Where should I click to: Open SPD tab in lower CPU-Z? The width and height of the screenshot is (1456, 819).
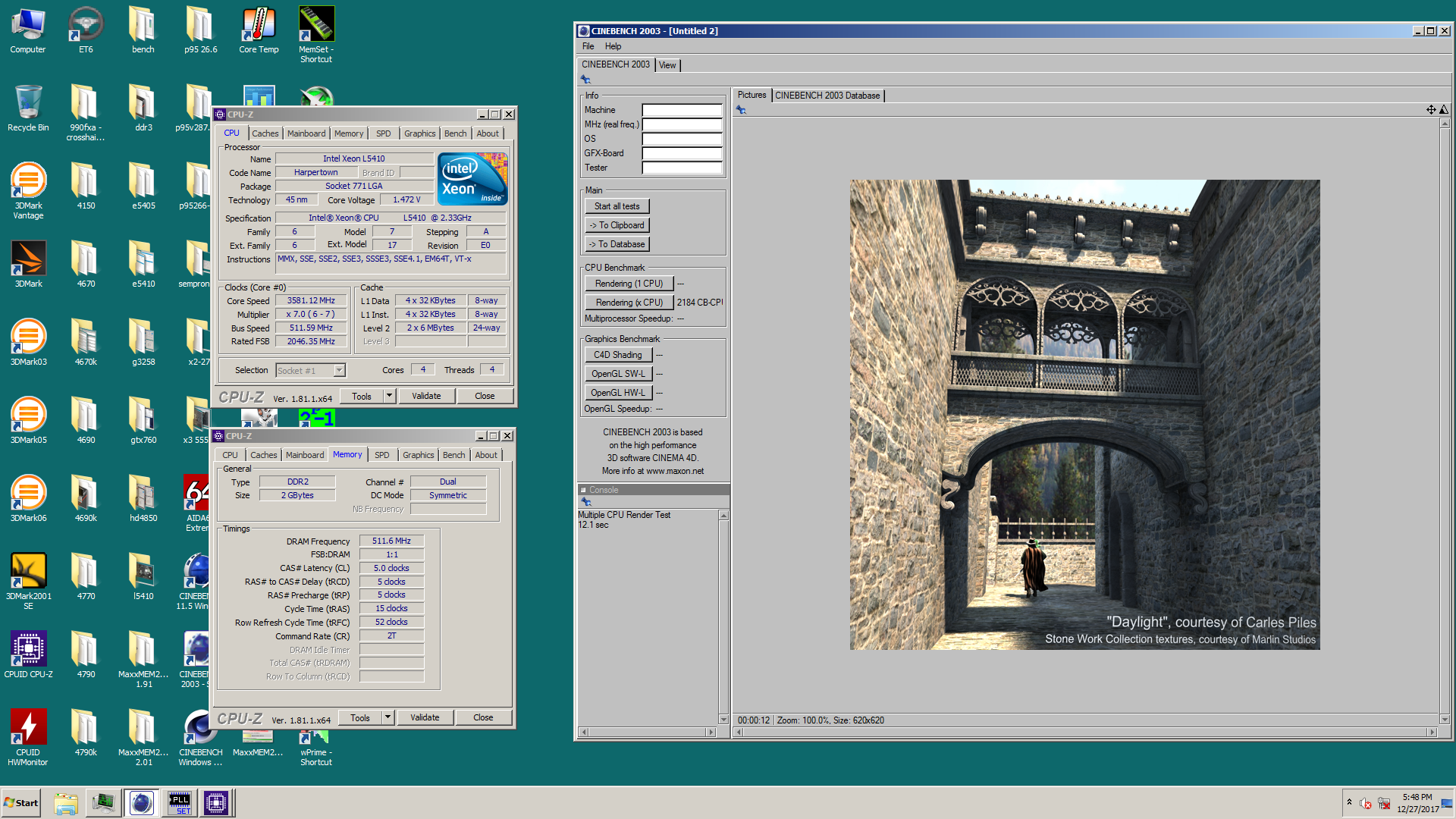tap(381, 455)
